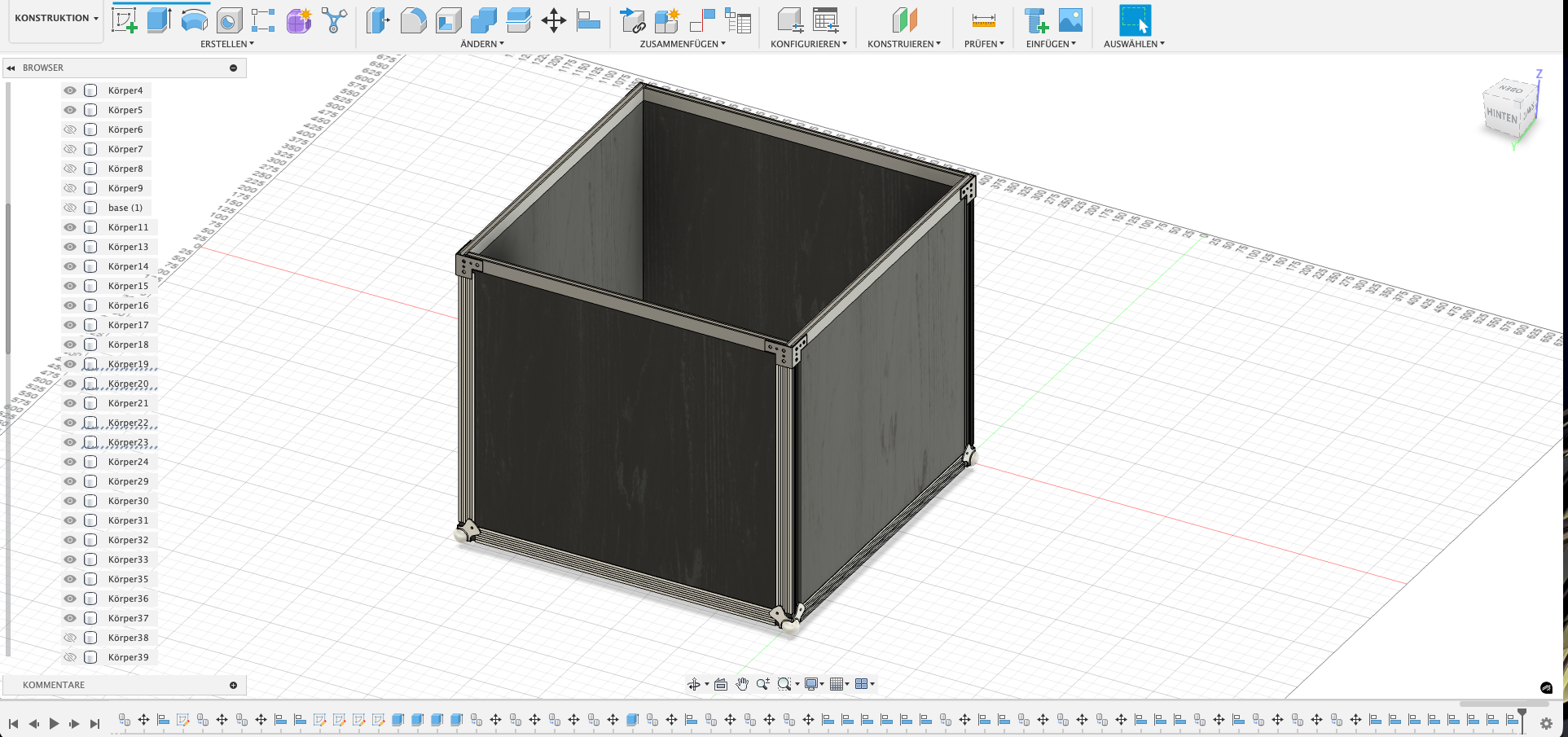
Task: Open the KONSTRUKTION workspace dropdown
Action: click(x=56, y=18)
